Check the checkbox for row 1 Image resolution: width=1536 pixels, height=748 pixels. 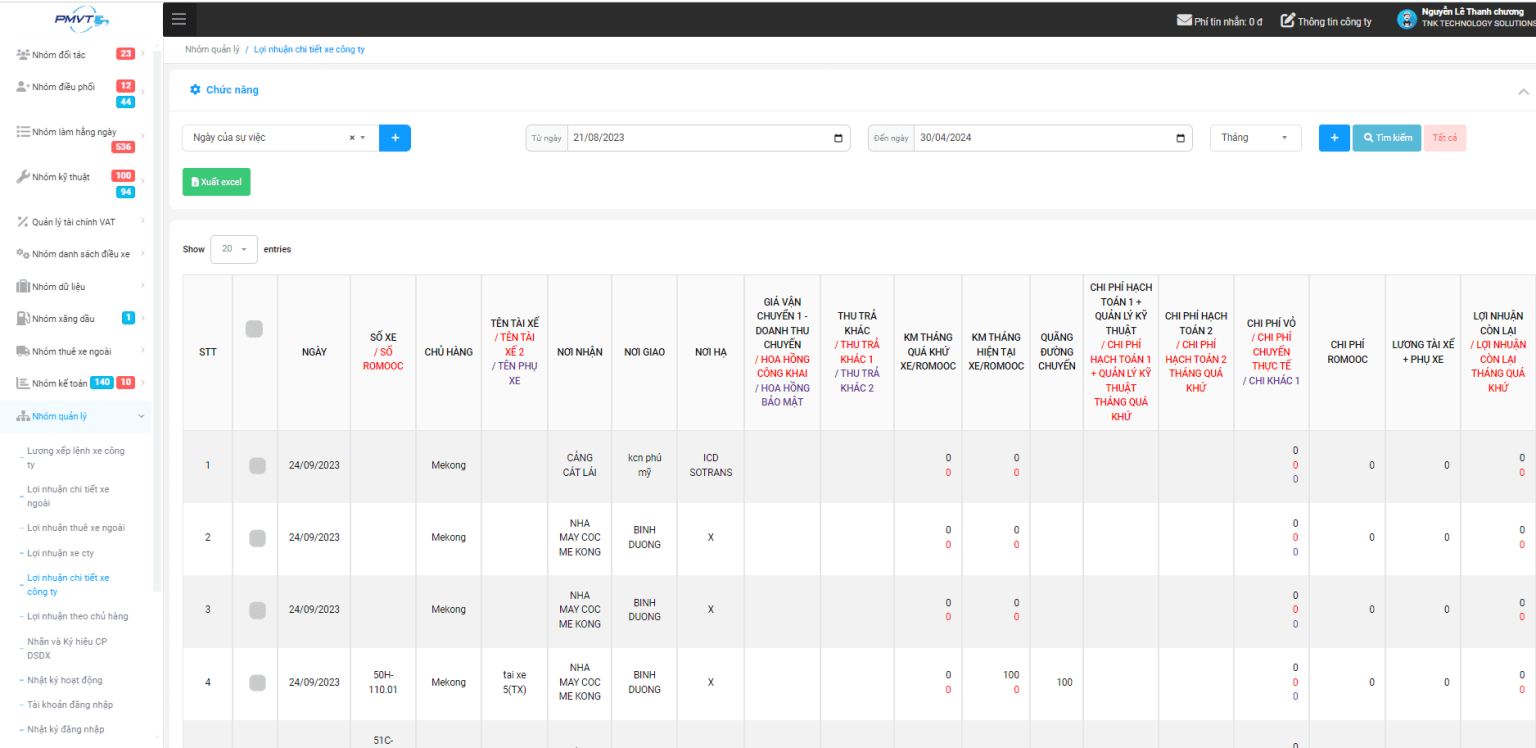click(257, 465)
